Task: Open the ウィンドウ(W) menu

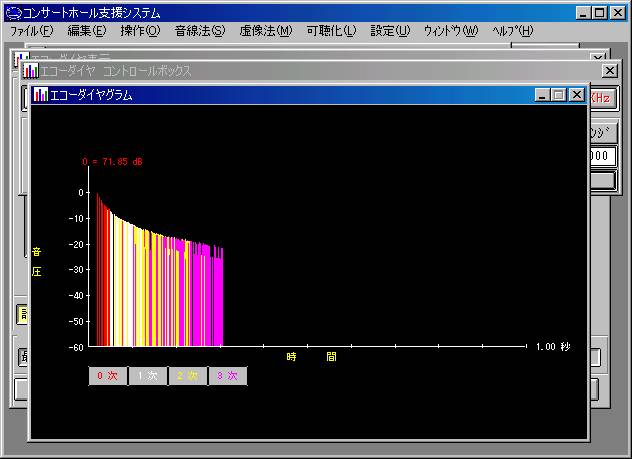Action: point(451,31)
